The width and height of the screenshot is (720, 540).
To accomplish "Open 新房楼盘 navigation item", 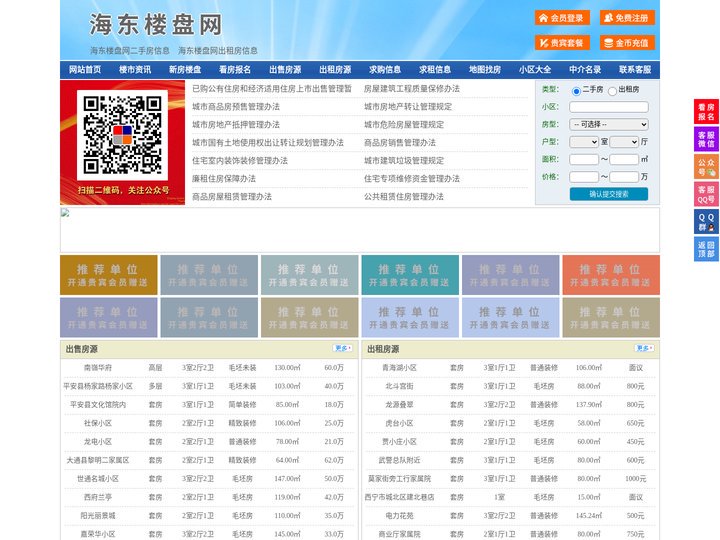I will click(x=185, y=70).
